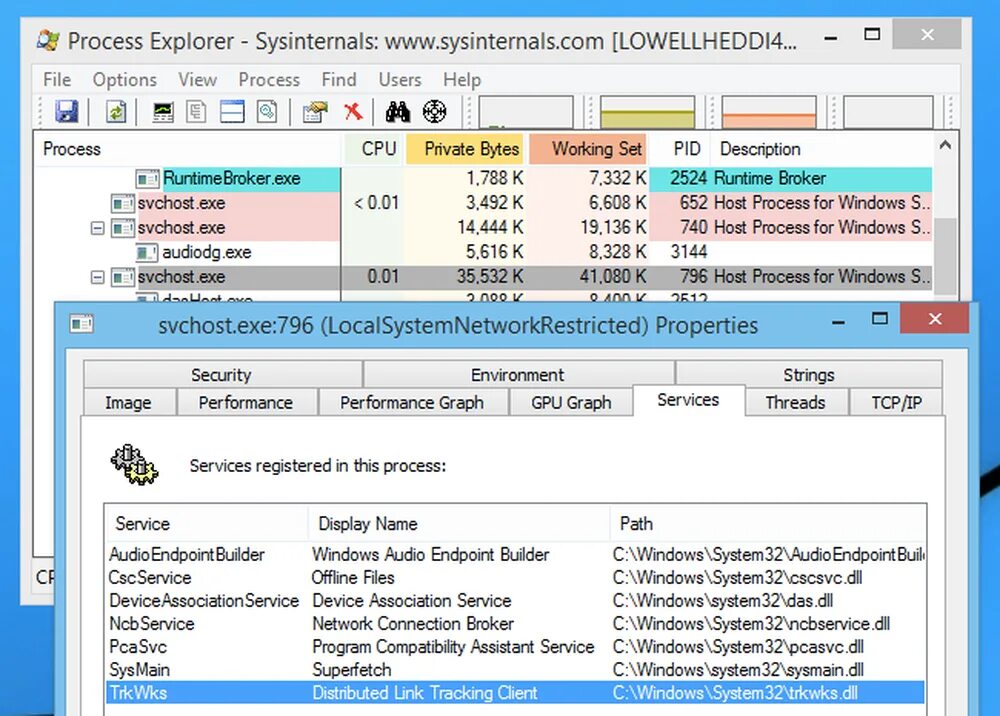Sort by the Private Bytes column header
The width and height of the screenshot is (1000, 716).
tap(465, 149)
